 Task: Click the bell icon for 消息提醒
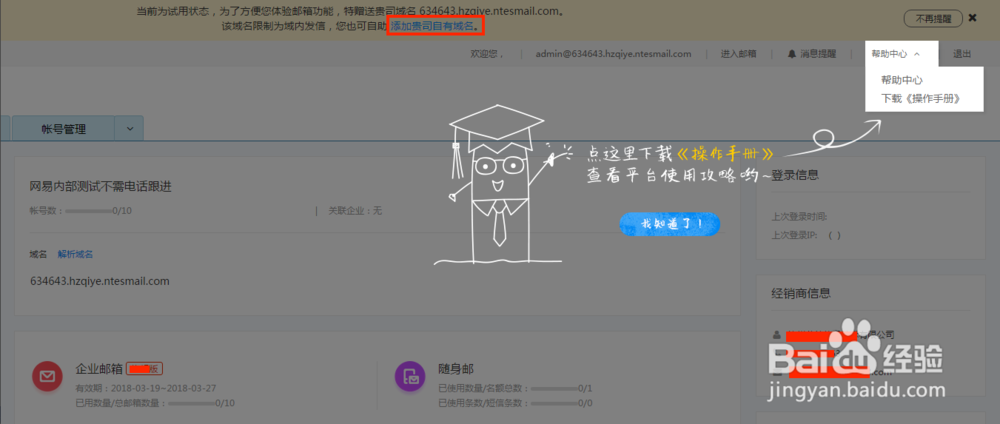792,54
